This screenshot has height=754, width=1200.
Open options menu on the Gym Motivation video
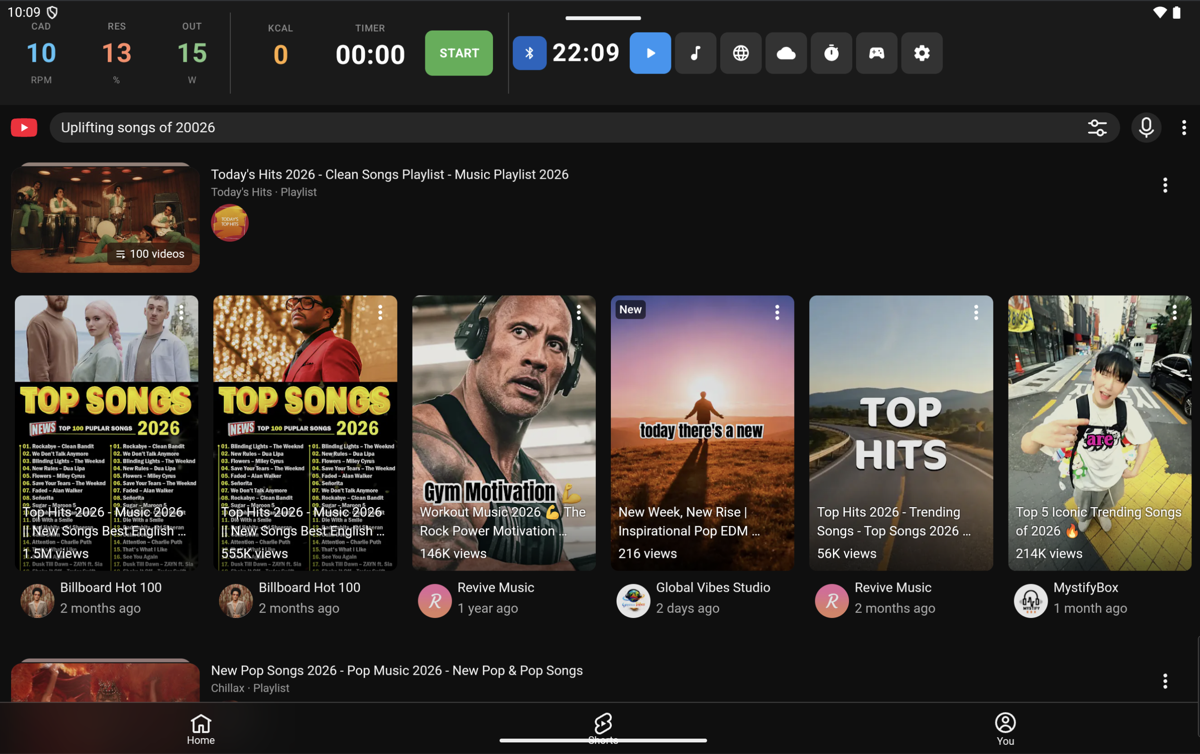tap(578, 312)
